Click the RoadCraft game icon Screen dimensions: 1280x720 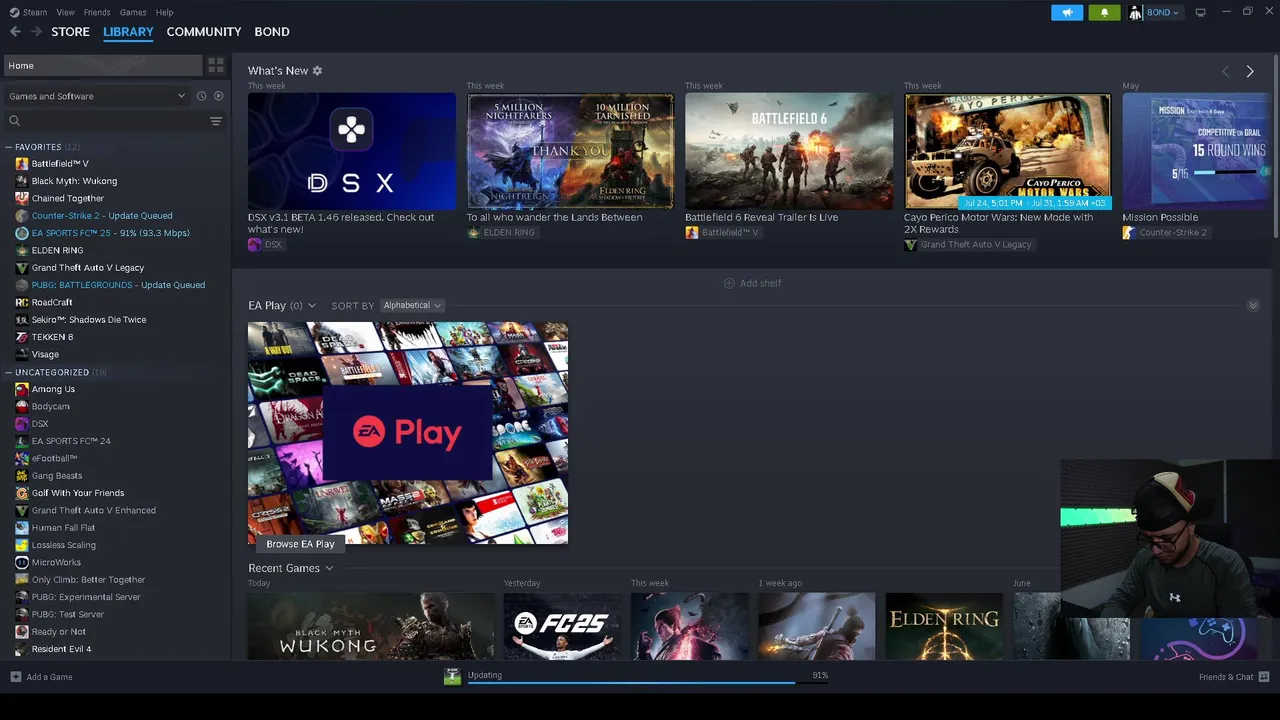[x=22, y=302]
